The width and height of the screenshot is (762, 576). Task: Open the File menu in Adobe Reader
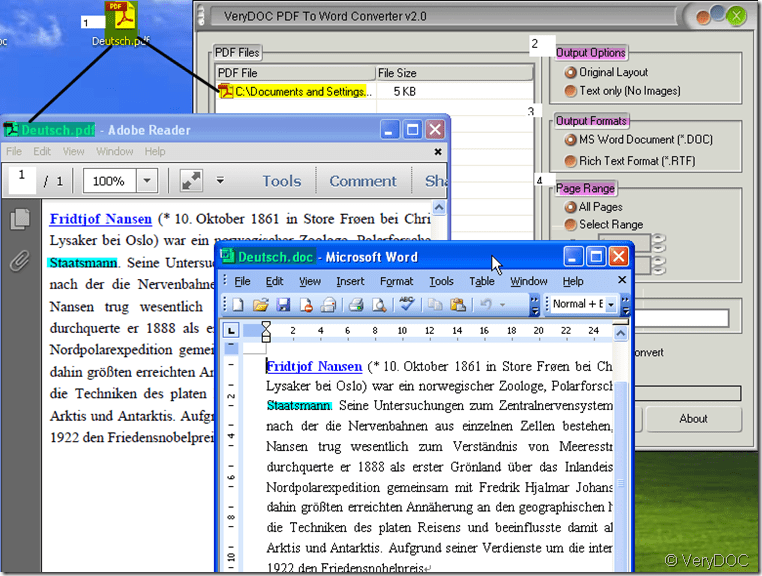pos(14,152)
